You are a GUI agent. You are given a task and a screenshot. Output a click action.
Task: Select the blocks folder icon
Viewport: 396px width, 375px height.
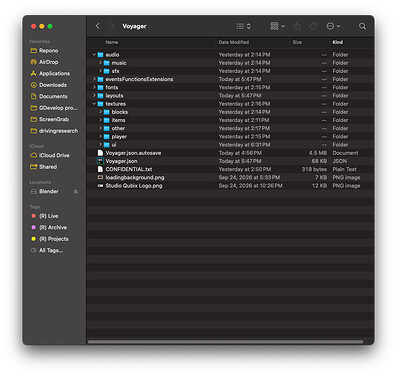click(x=106, y=112)
